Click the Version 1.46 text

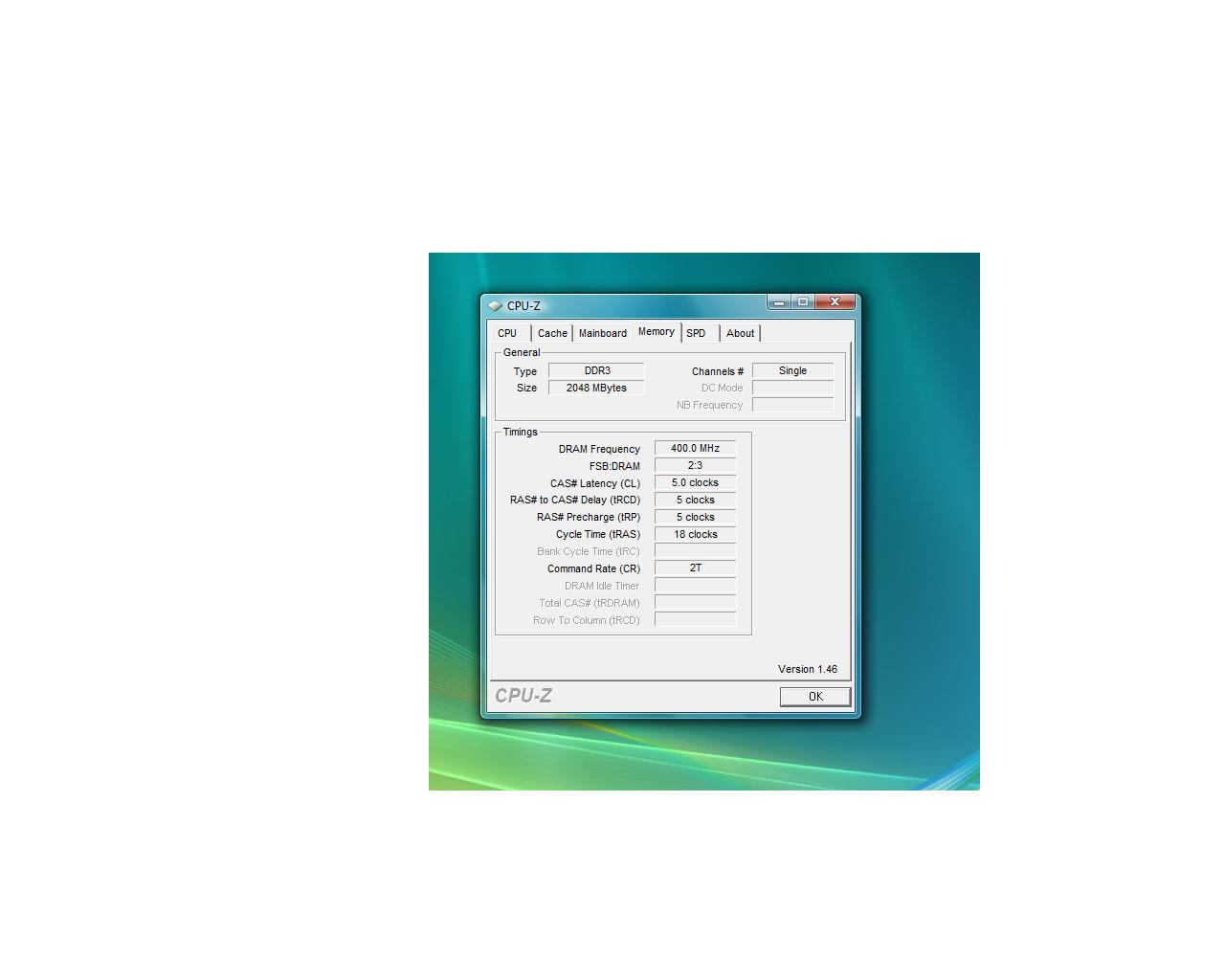coord(807,669)
